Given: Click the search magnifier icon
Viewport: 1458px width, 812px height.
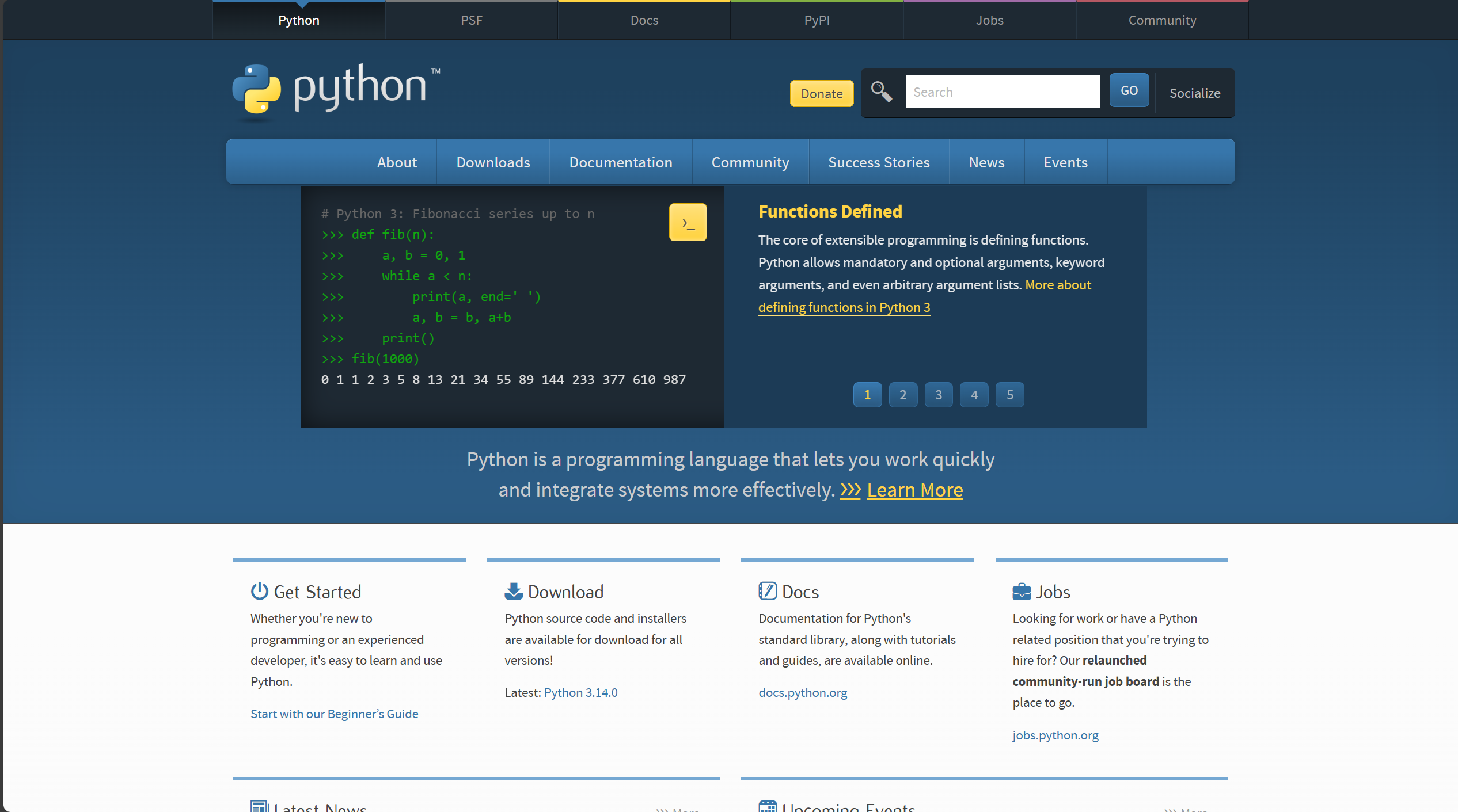Looking at the screenshot, I should point(881,92).
